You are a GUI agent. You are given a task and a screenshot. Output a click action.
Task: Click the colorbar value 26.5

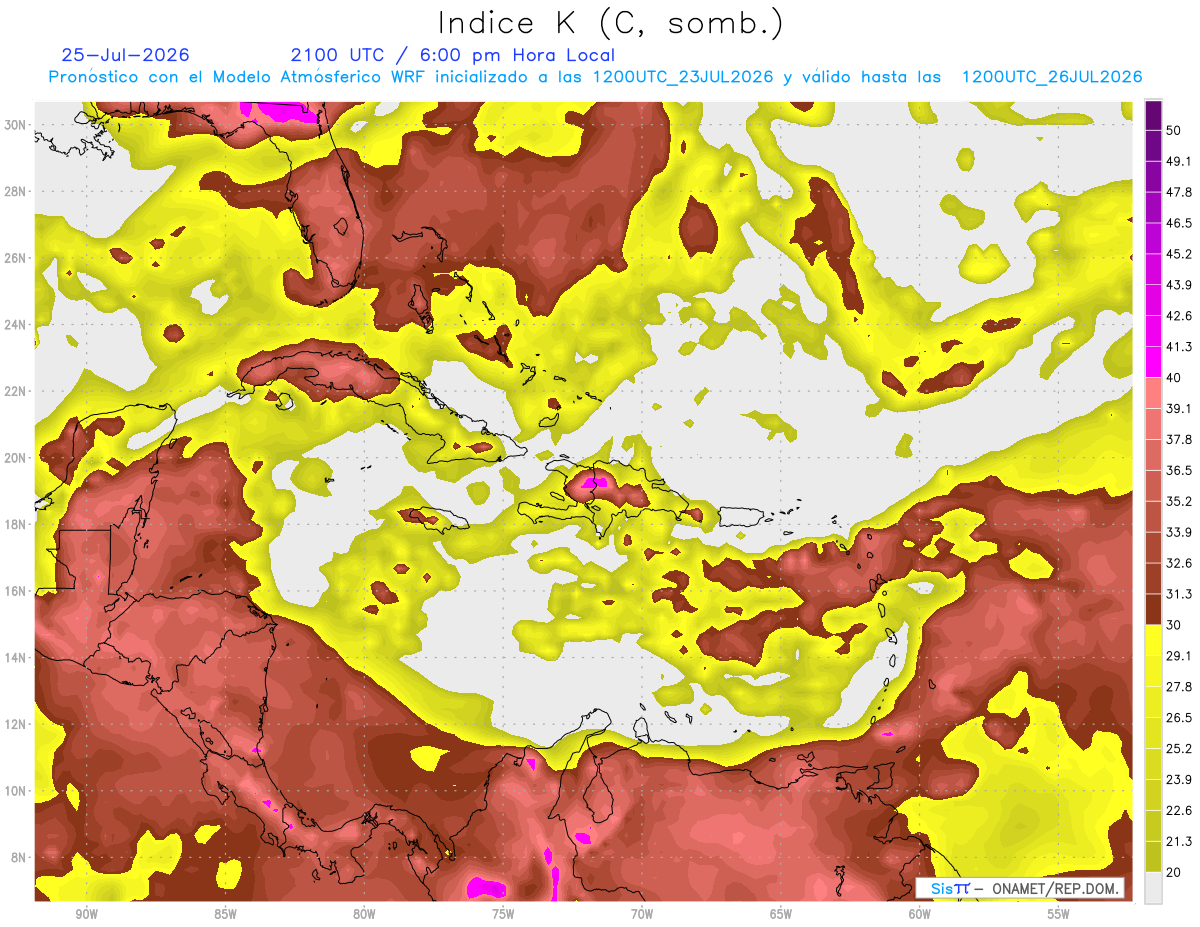[x=1179, y=718]
